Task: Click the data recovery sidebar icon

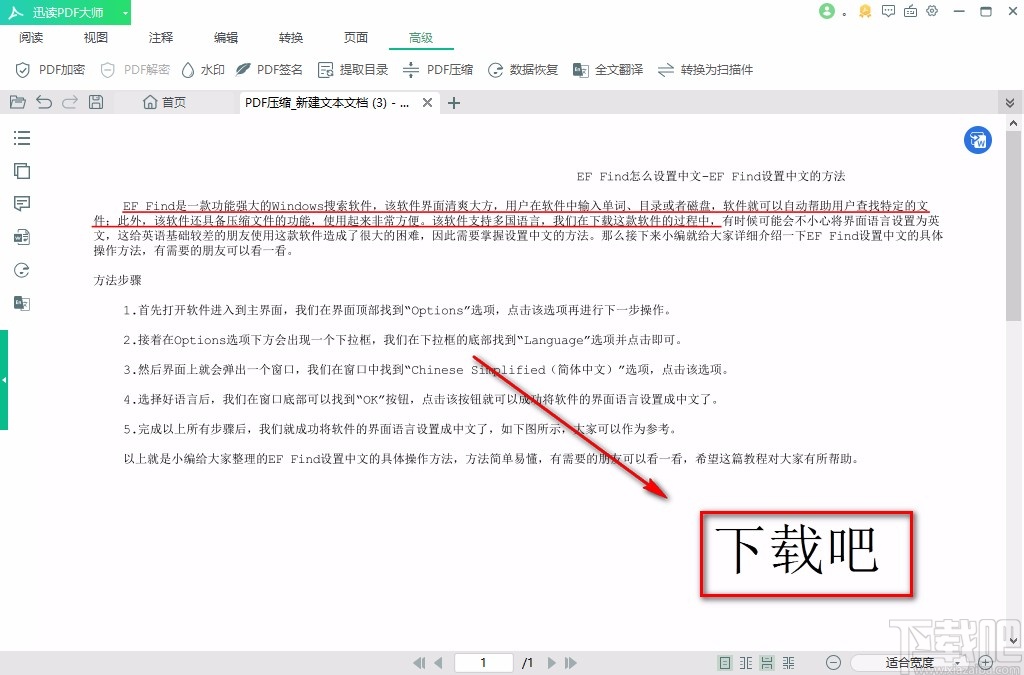Action: click(22, 270)
